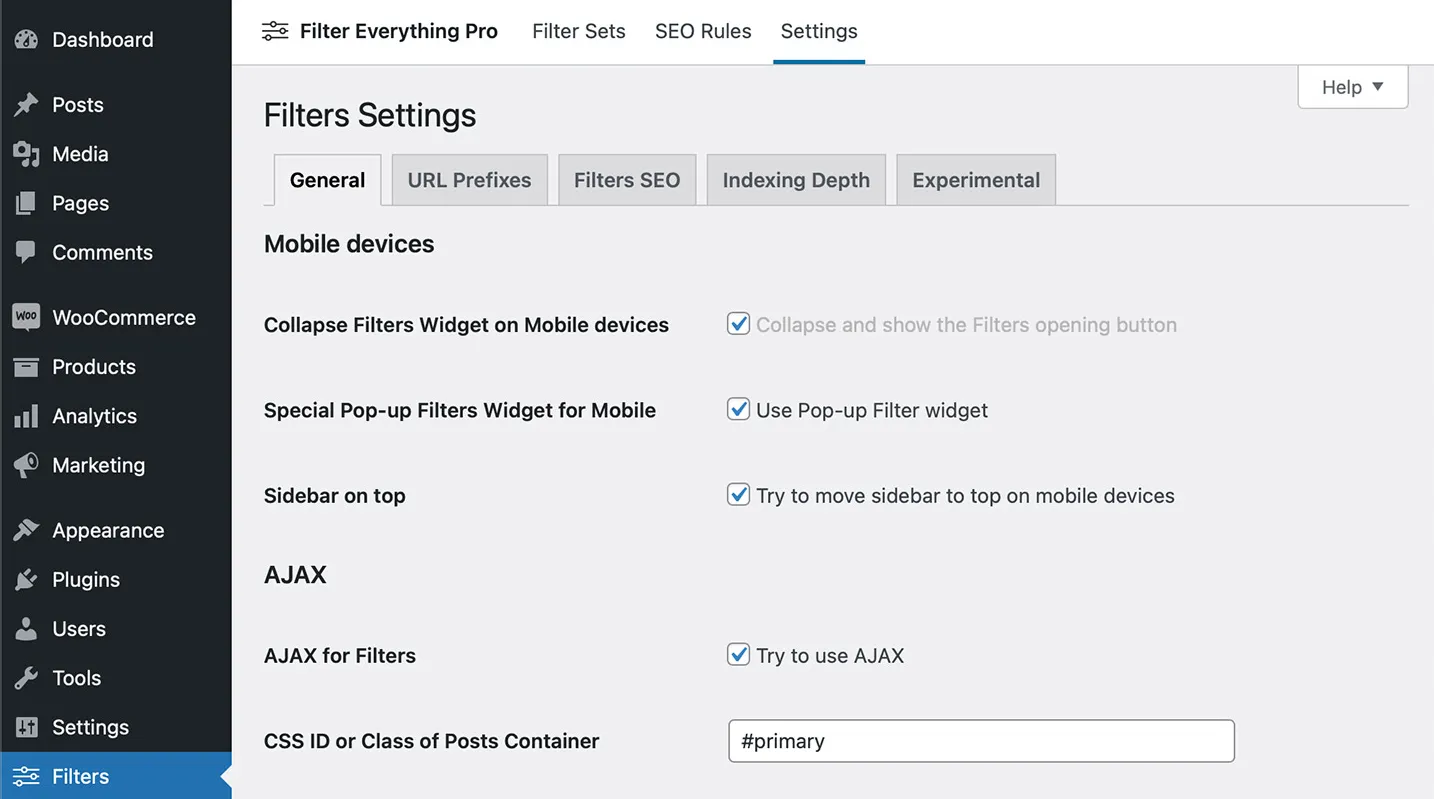Click the Tools wrench icon
The height and width of the screenshot is (799, 1434).
[x=26, y=678]
